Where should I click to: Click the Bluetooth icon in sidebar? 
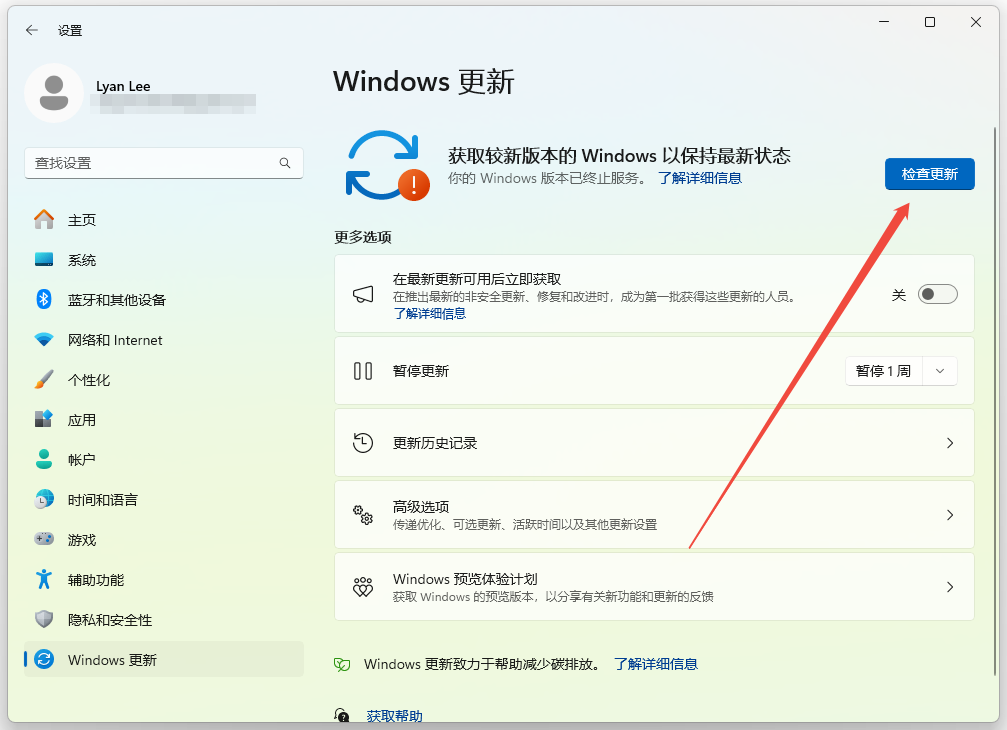coord(44,299)
